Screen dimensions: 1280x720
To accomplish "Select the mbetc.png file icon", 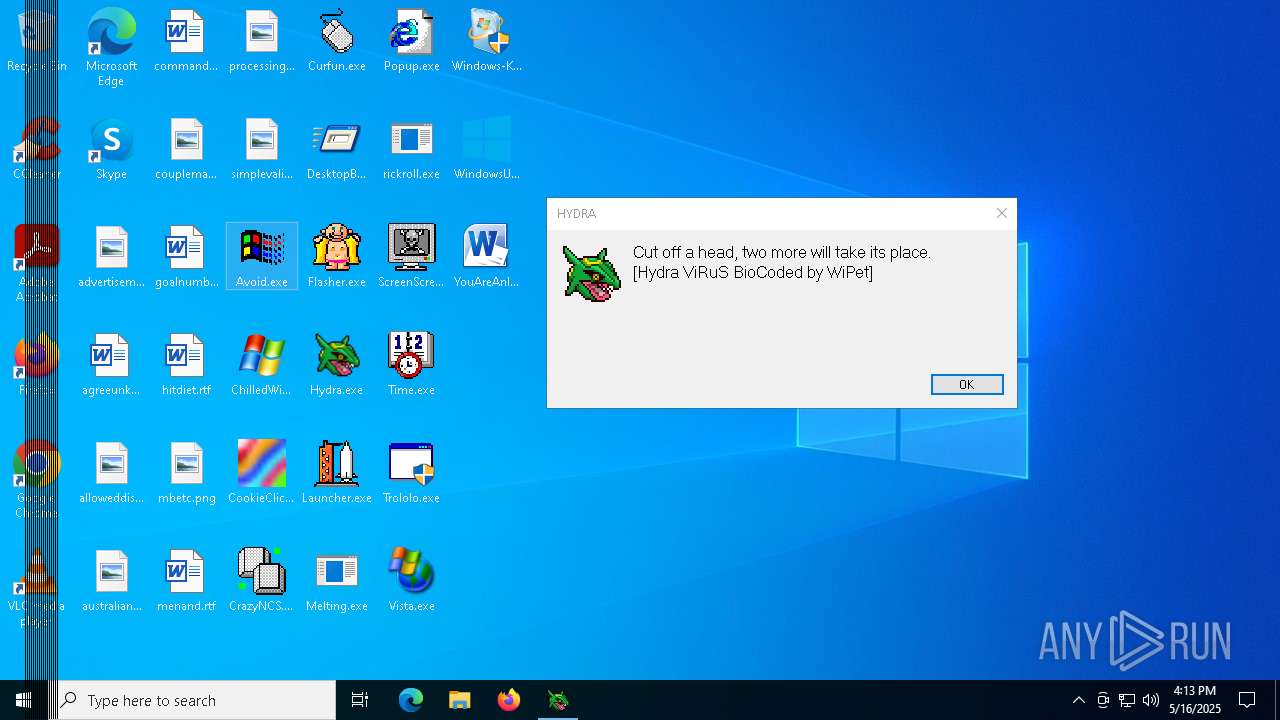I will [186, 473].
